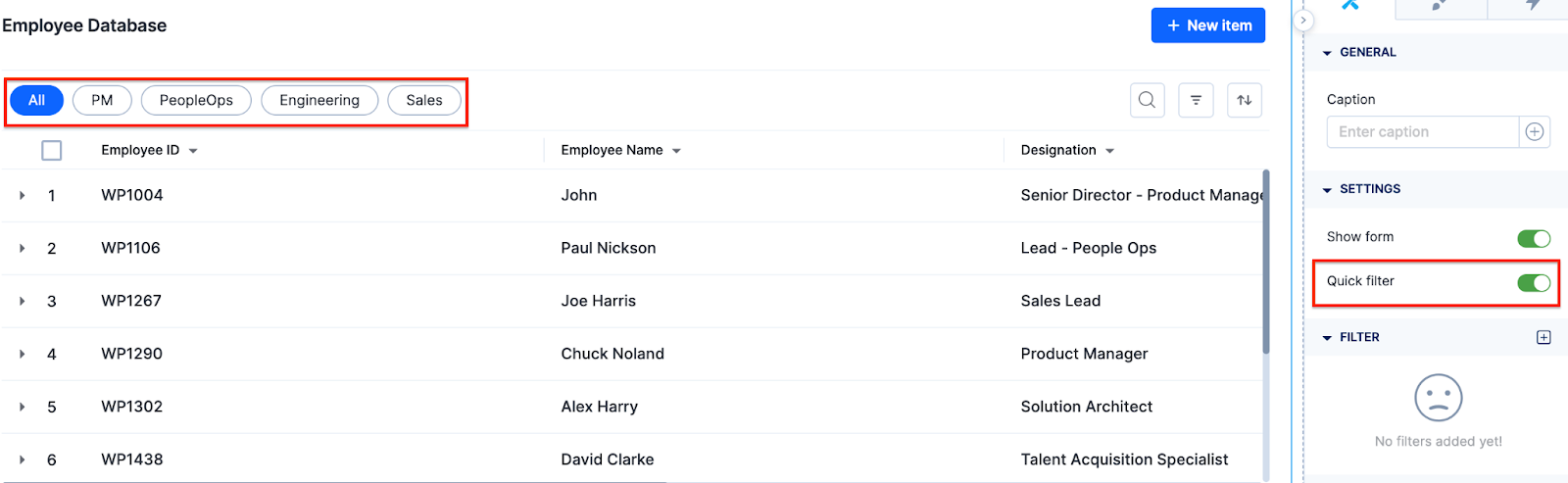Open the lightning actions tab
Screen dimensions: 1568x483
pos(1532,6)
